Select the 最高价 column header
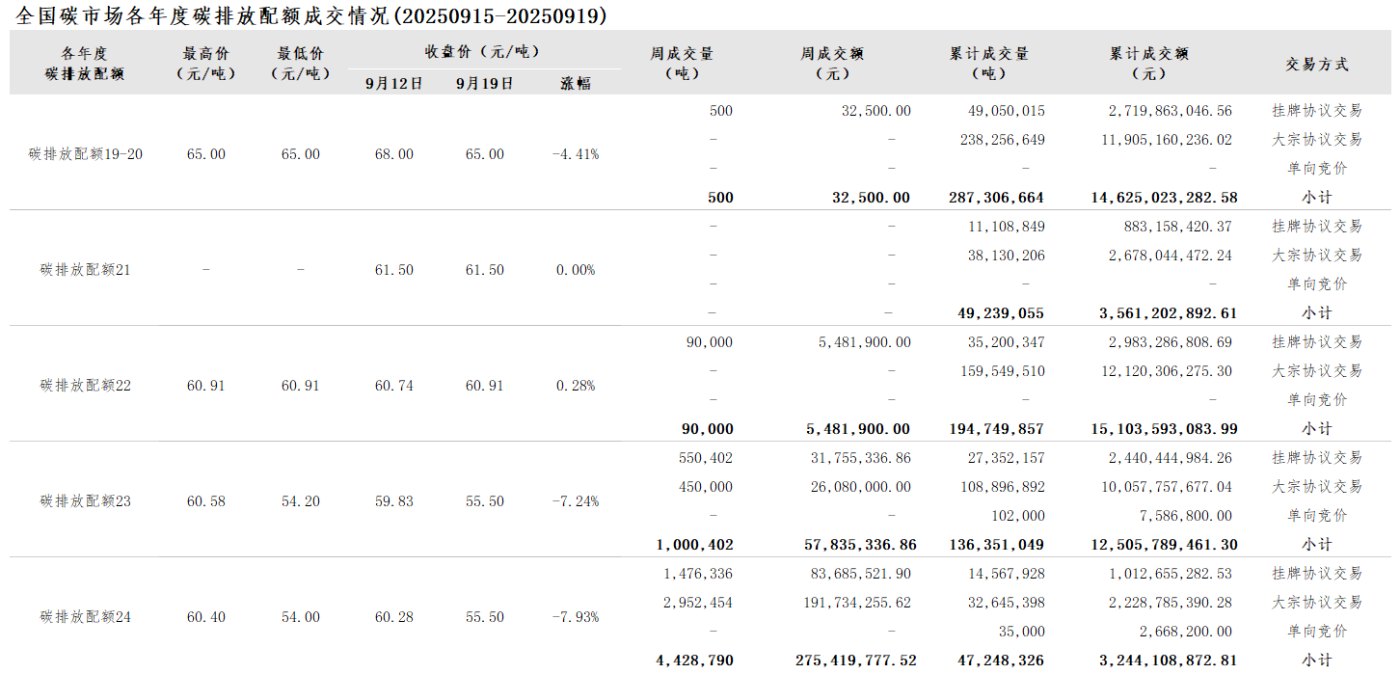The image size is (1400, 674). [x=205, y=63]
